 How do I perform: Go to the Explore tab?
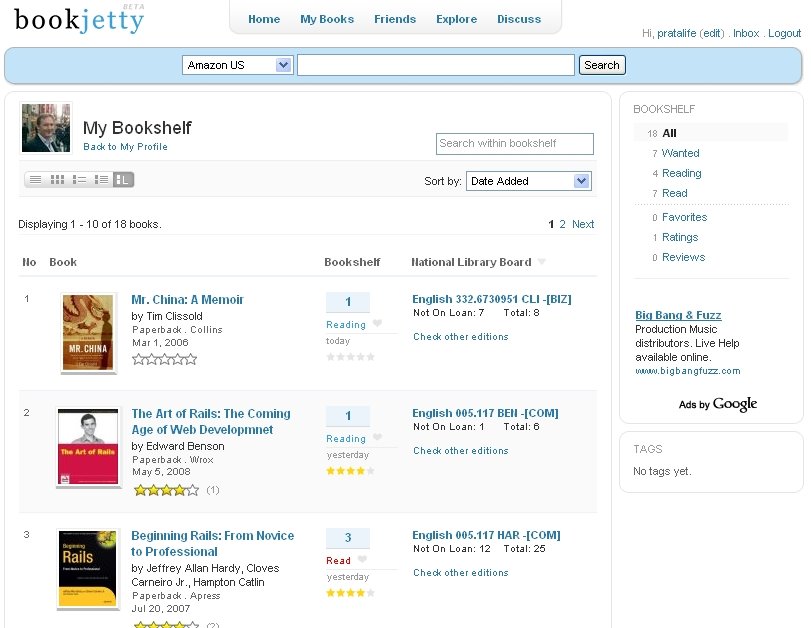coord(456,19)
